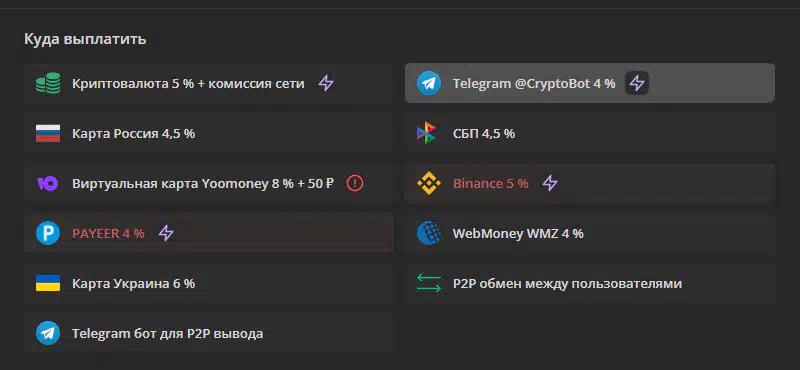
Task: Click the Russian flag icon
Action: pos(48,133)
